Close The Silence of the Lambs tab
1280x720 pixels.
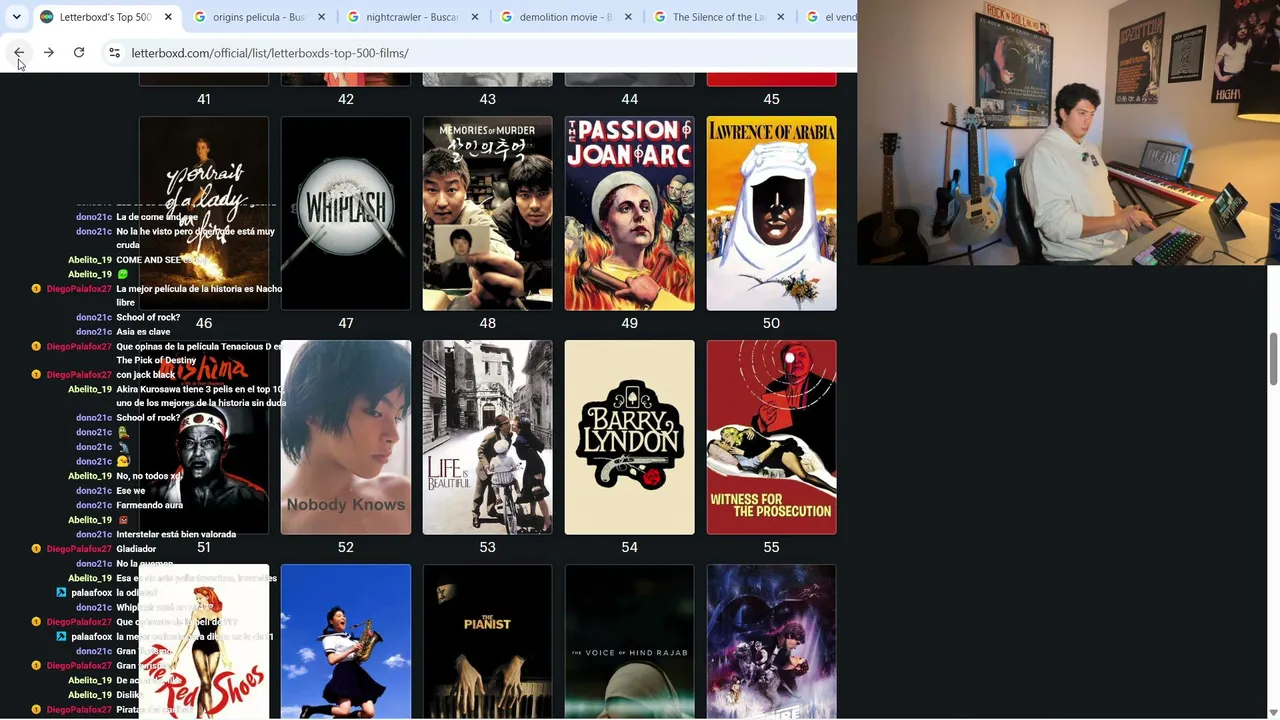pyautogui.click(x=780, y=17)
